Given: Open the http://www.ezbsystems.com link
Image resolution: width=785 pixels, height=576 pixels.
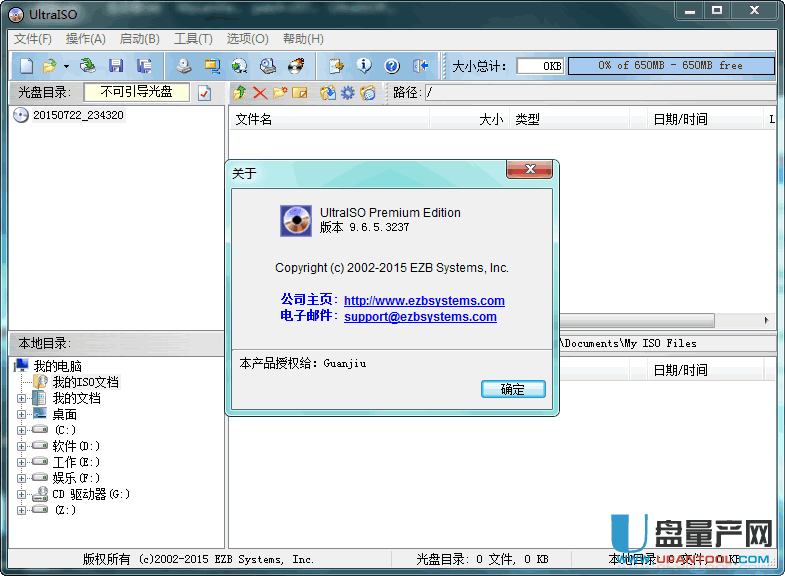Looking at the screenshot, I should [424, 301].
